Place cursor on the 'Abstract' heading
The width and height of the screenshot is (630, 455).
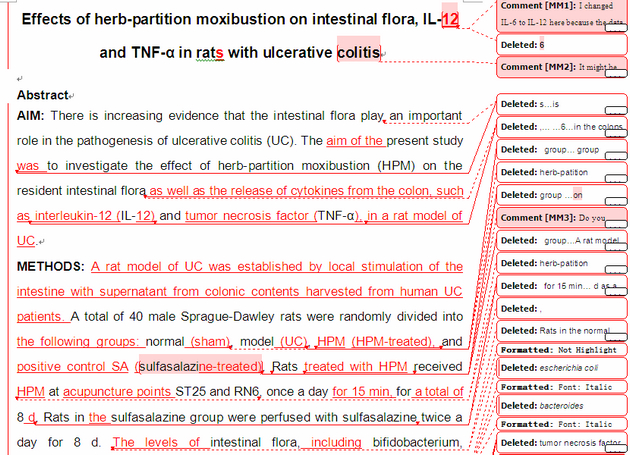[40, 95]
